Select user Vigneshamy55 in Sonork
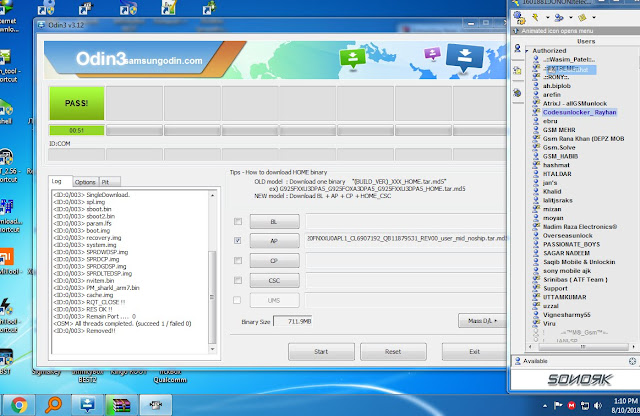The height and width of the screenshot is (416, 640). 566,315
